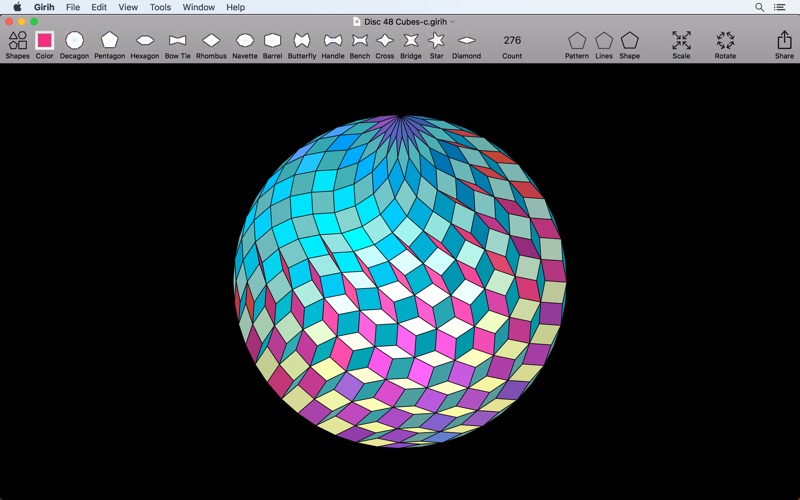Screen dimensions: 800x500
Task: Select the Navette shape
Action: click(245, 41)
